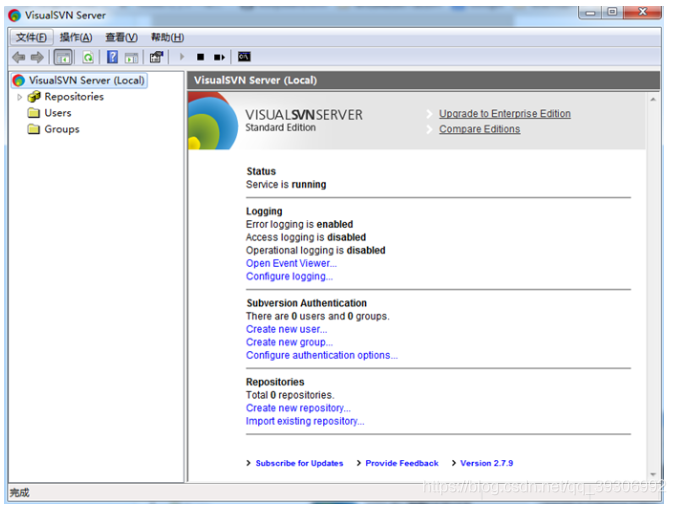Click the Back arrow toolbar icon
Viewport: 676px width, 505px height.
[19, 57]
